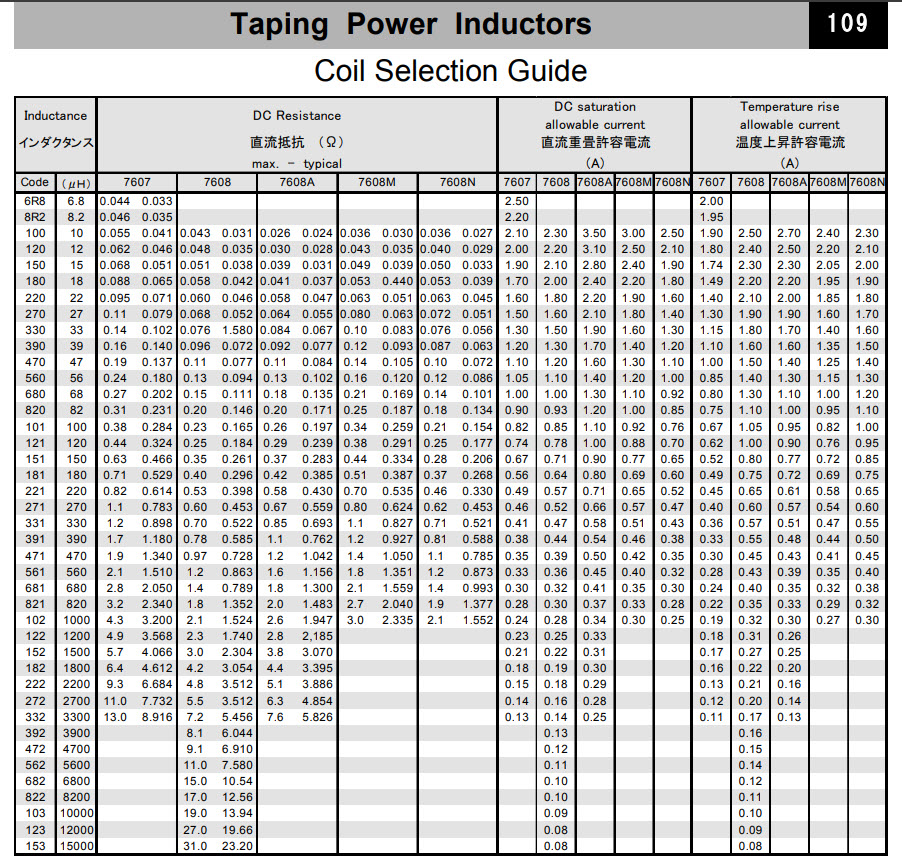Click 7608N header under Temperature rise

(x=867, y=183)
